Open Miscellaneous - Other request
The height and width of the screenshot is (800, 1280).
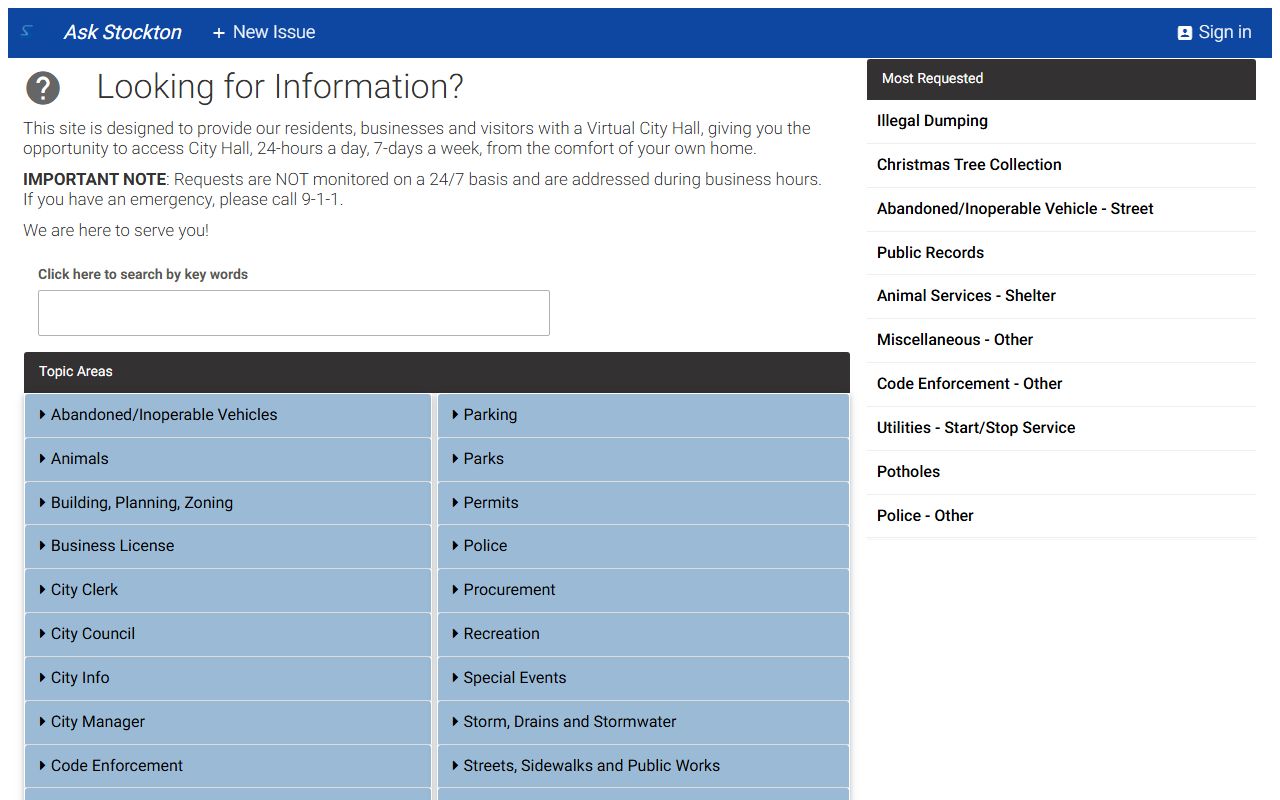point(1061,340)
